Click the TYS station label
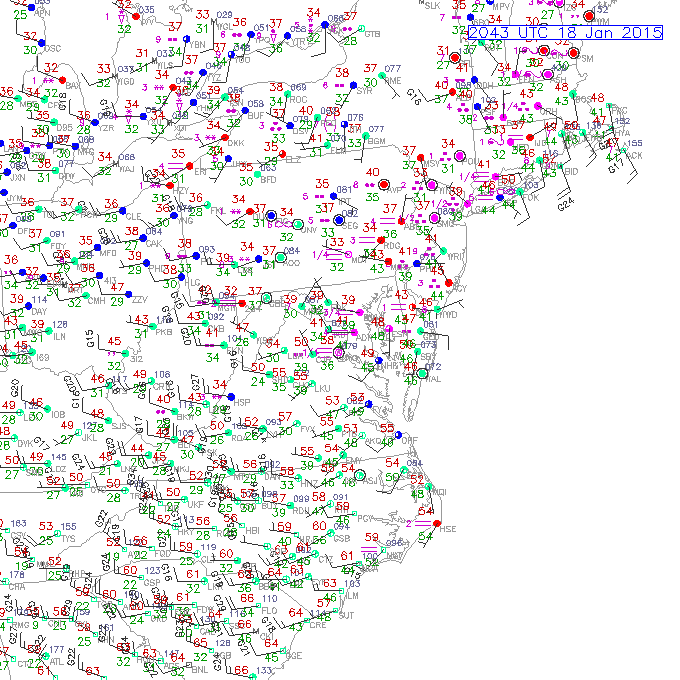This screenshot has height=680, width=680. pos(68,538)
